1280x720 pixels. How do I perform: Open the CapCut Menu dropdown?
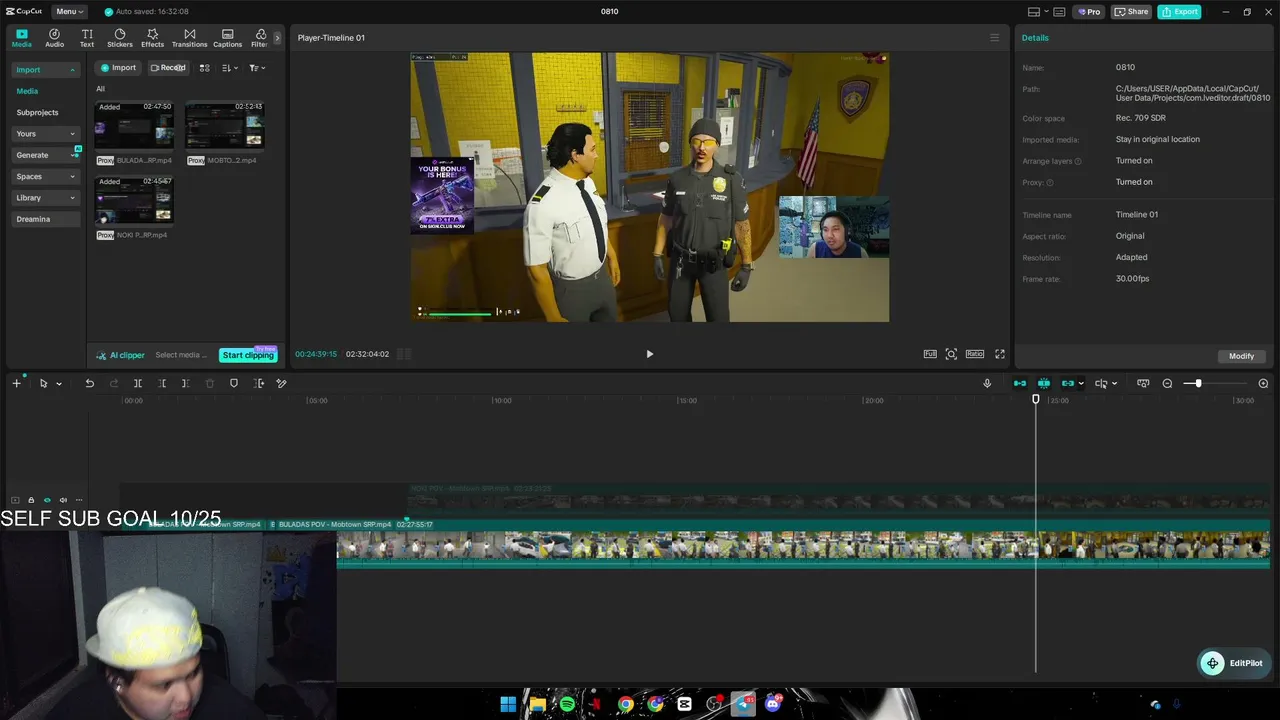click(69, 12)
